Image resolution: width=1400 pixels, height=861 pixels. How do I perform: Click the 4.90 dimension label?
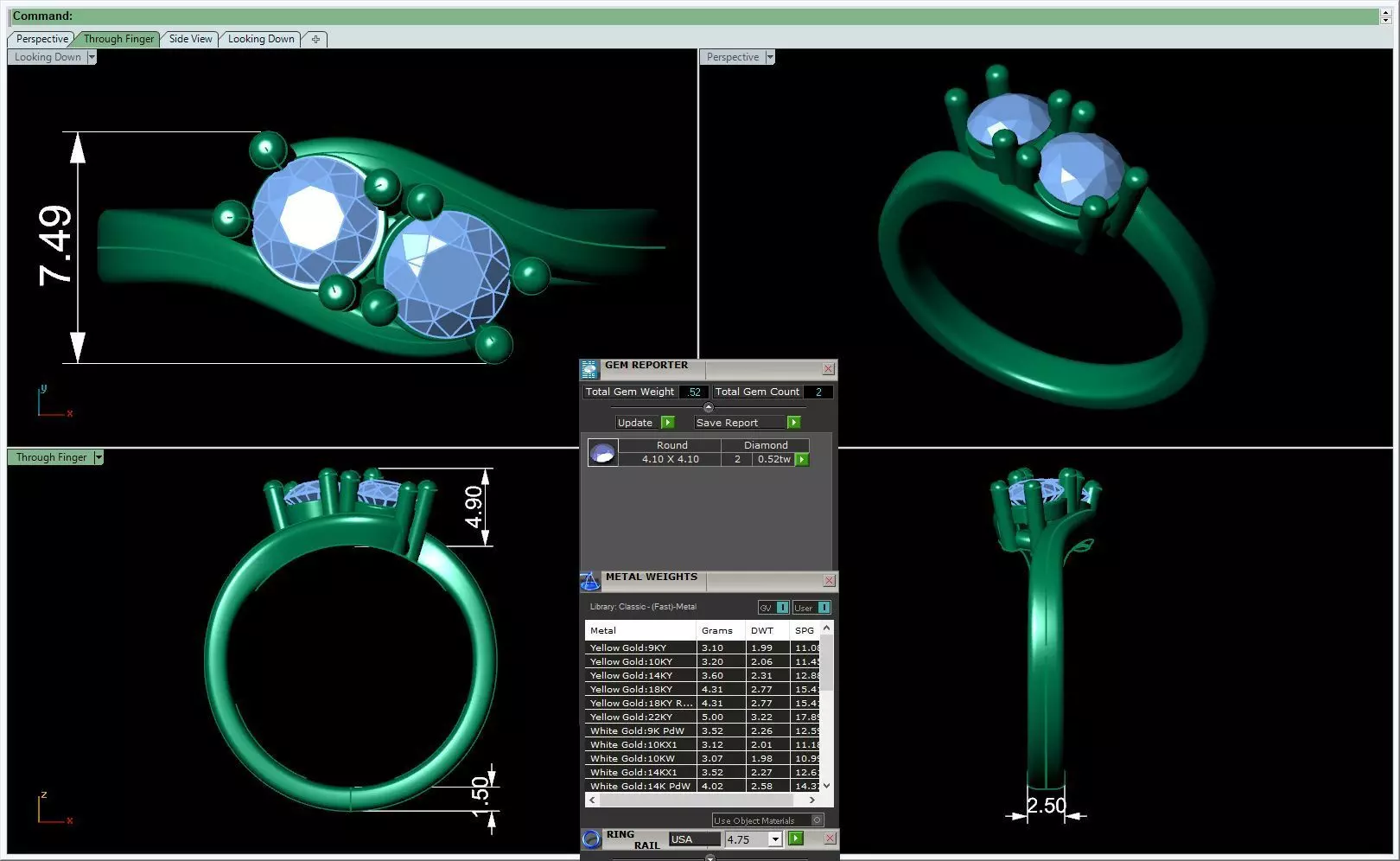click(x=474, y=507)
